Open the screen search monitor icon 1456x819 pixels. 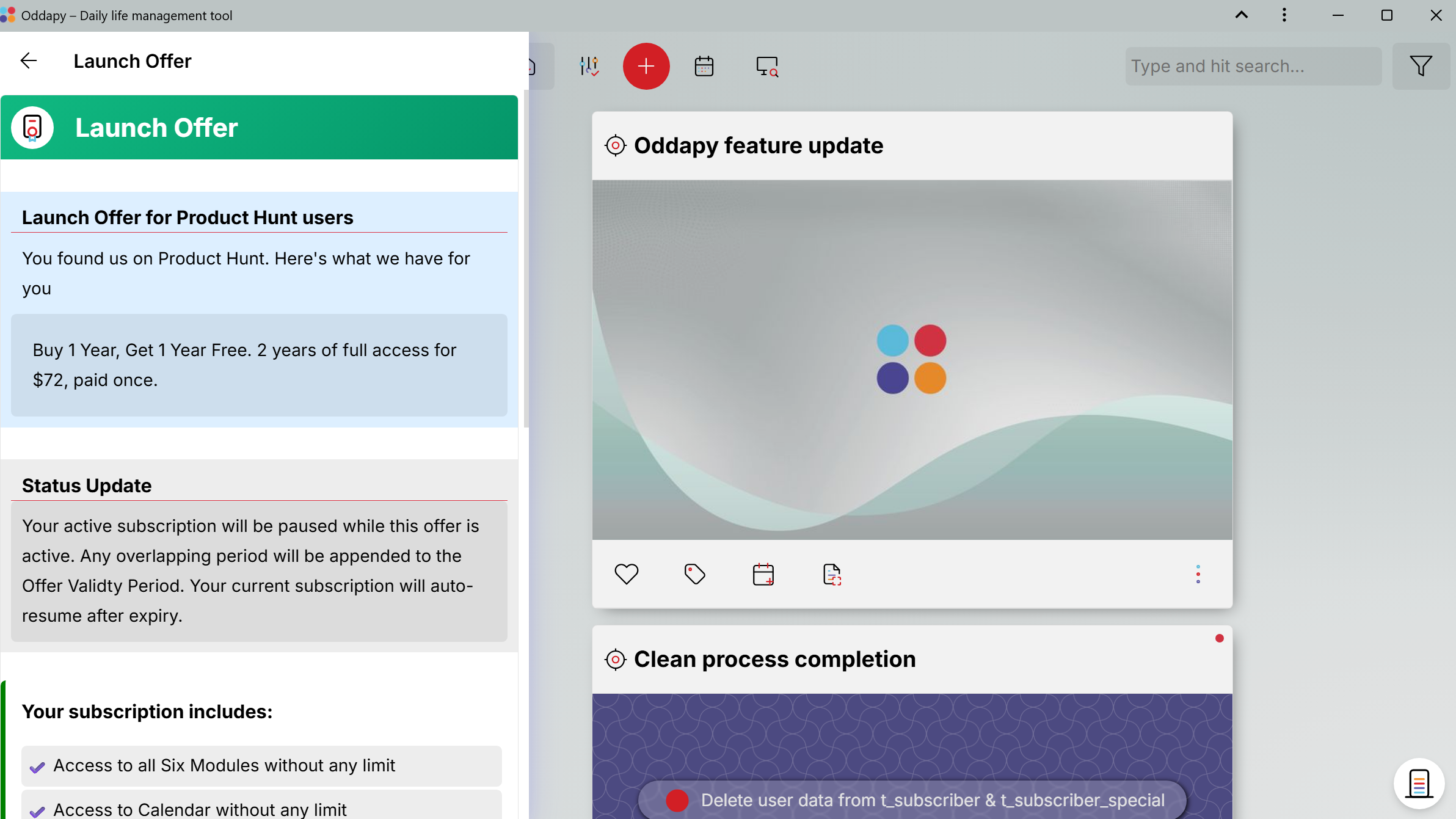point(766,66)
